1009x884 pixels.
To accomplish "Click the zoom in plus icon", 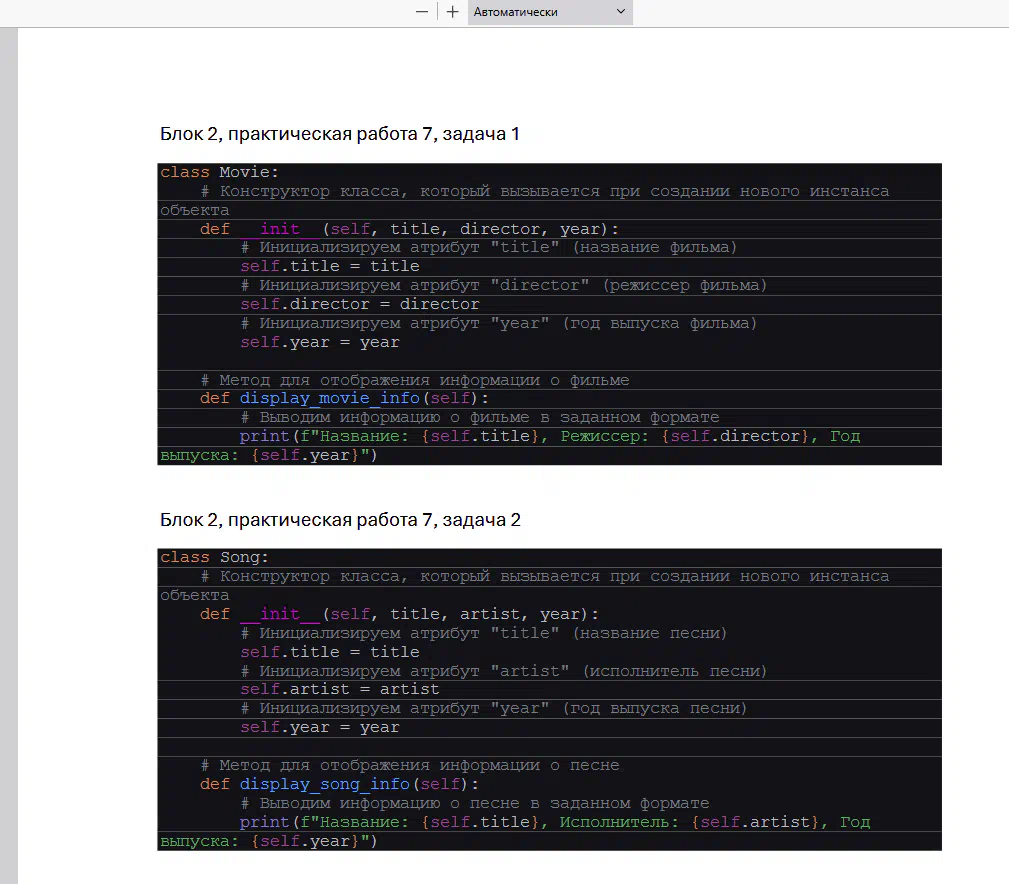I will pos(453,12).
